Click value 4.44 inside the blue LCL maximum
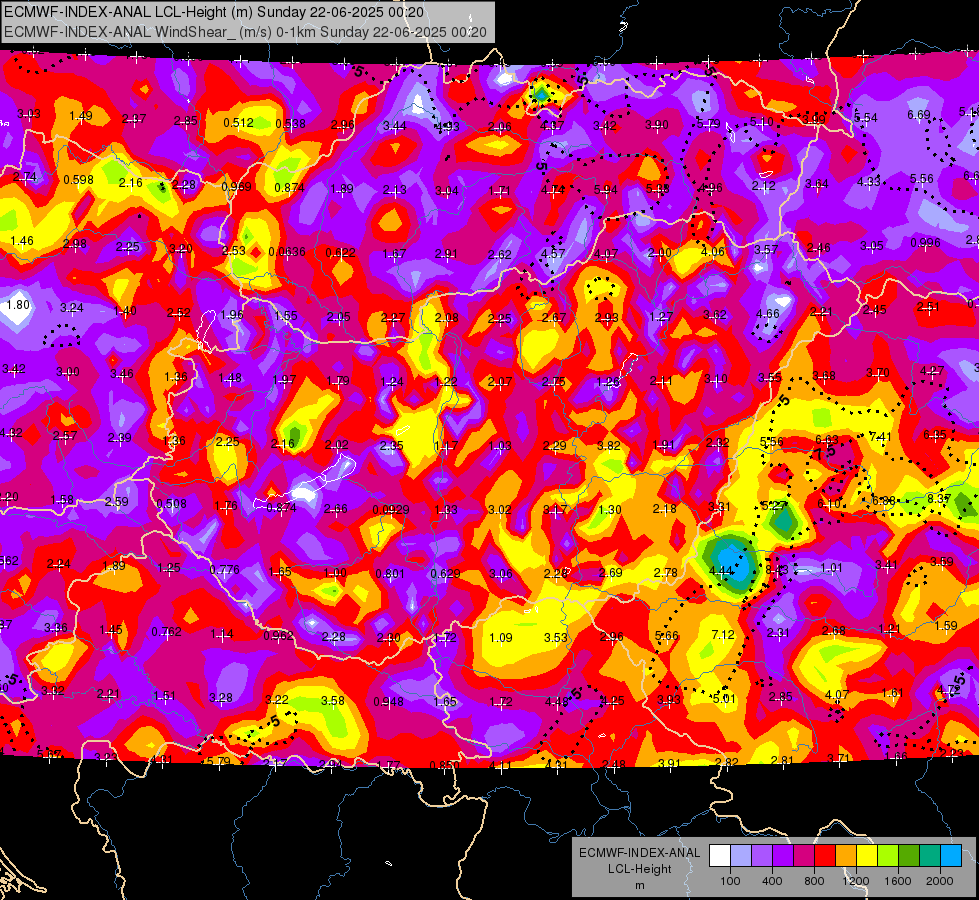Screen dimensions: 979x900 click(x=721, y=570)
